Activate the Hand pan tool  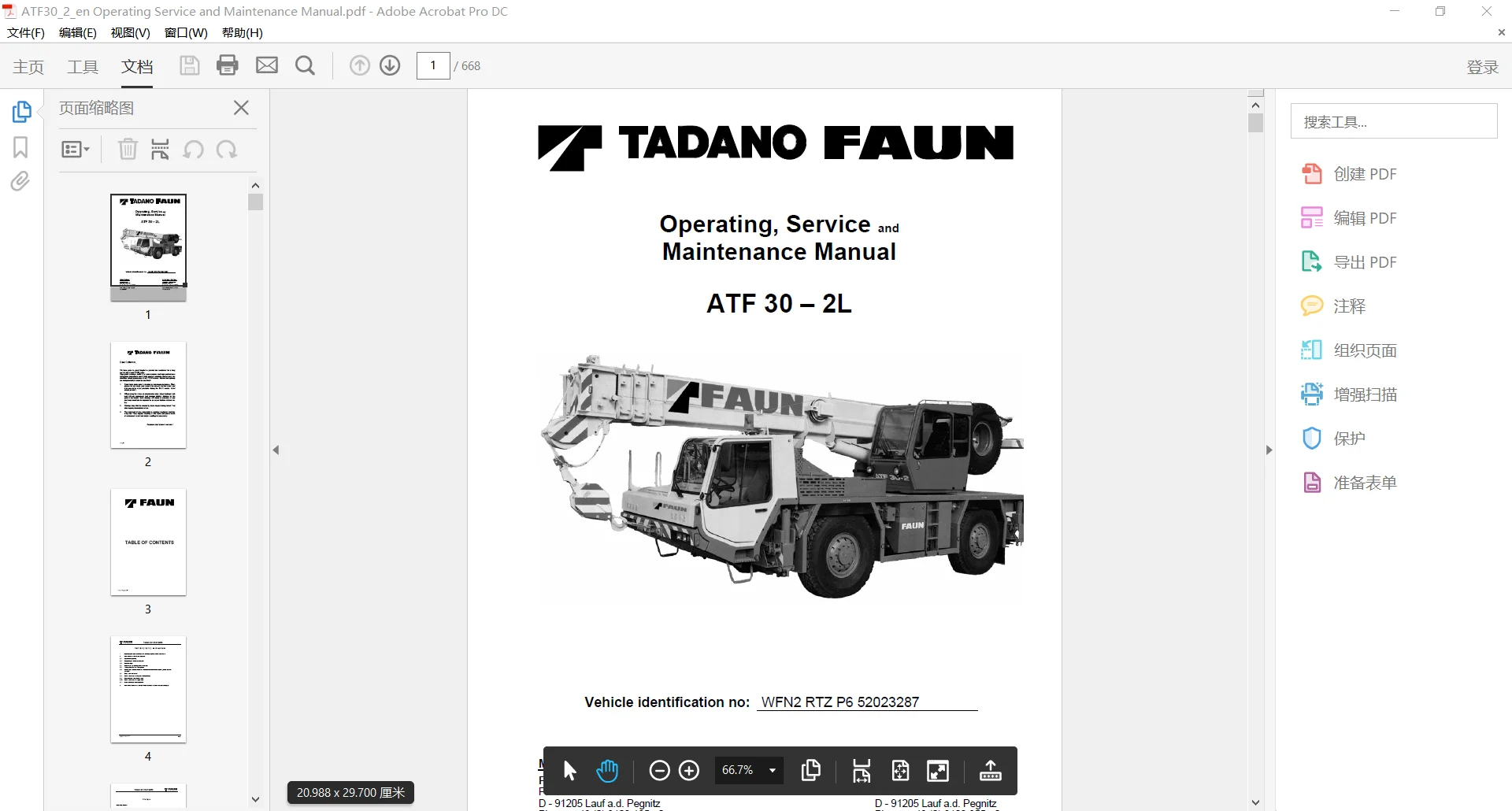coord(607,771)
